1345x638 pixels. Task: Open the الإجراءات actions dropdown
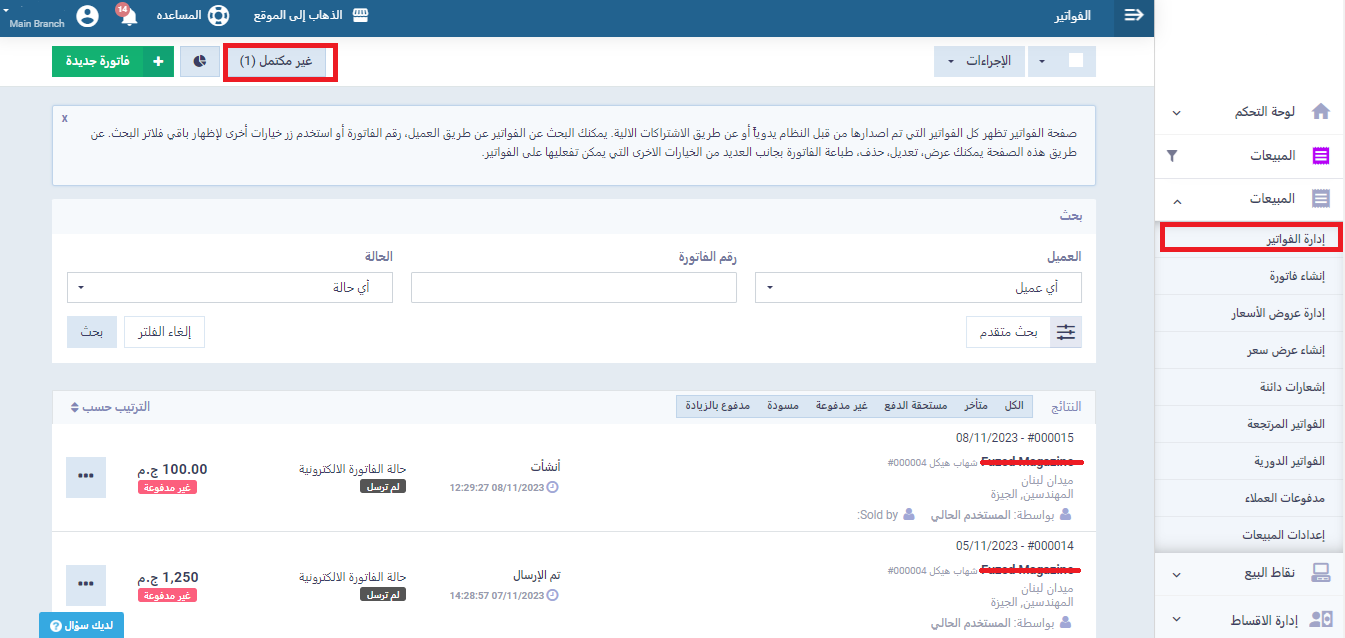(981, 62)
